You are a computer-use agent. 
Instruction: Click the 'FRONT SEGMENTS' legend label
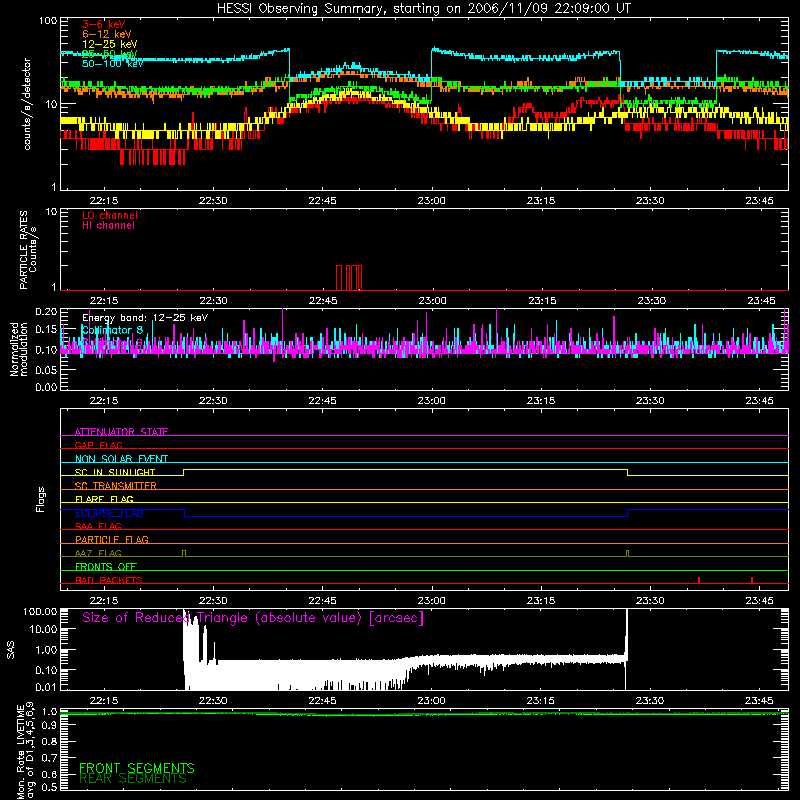coord(137,768)
